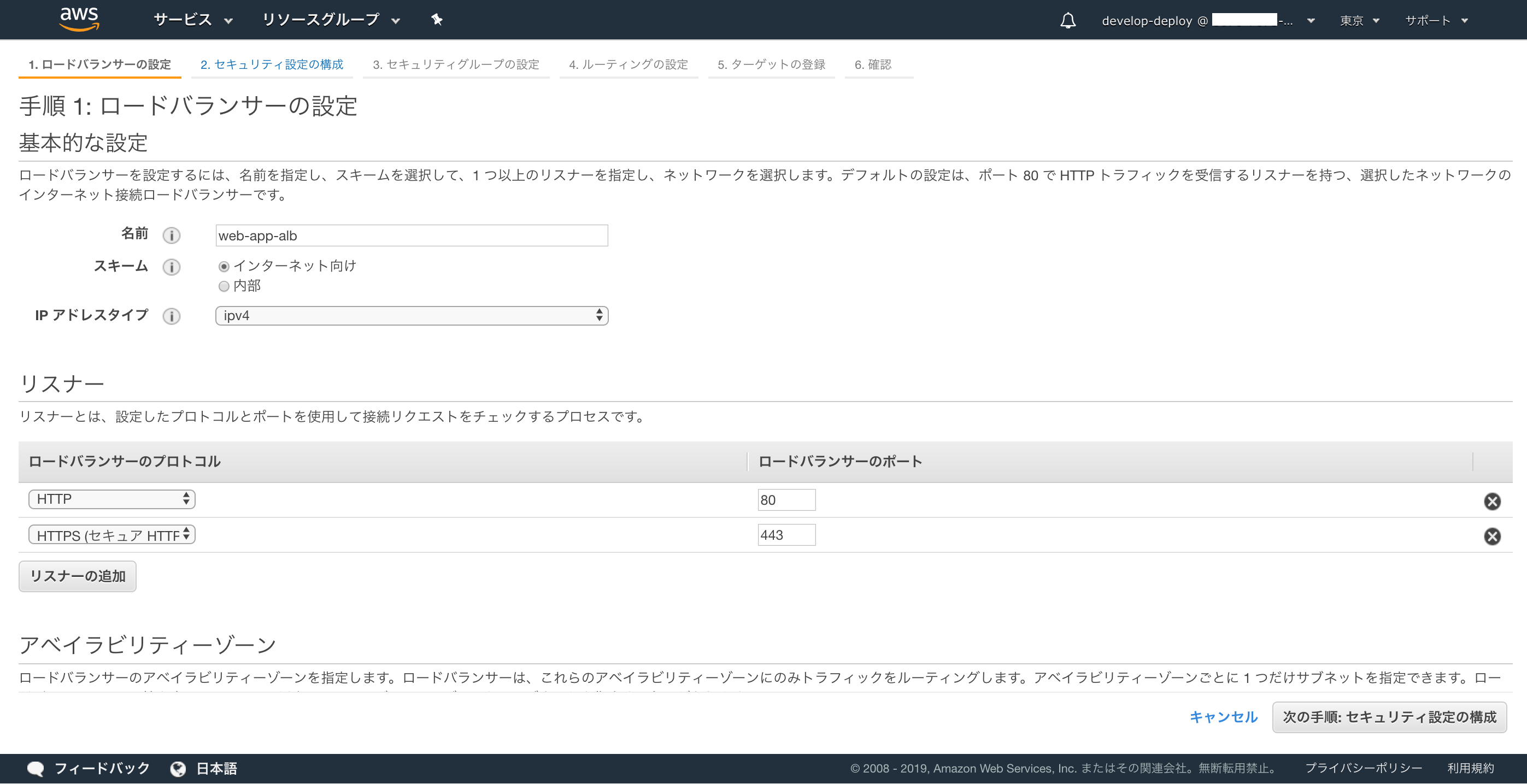Remove the HTTPS port 443 listener
The width and height of the screenshot is (1527, 784).
click(1491, 537)
